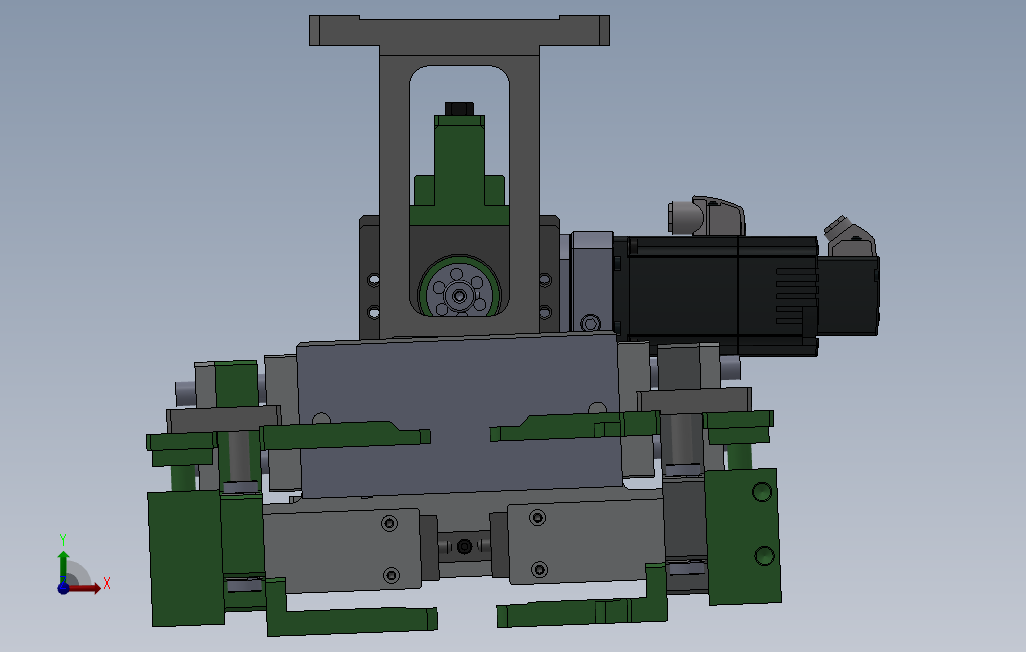Pick the black screw on the bottom center coupling

465,546
